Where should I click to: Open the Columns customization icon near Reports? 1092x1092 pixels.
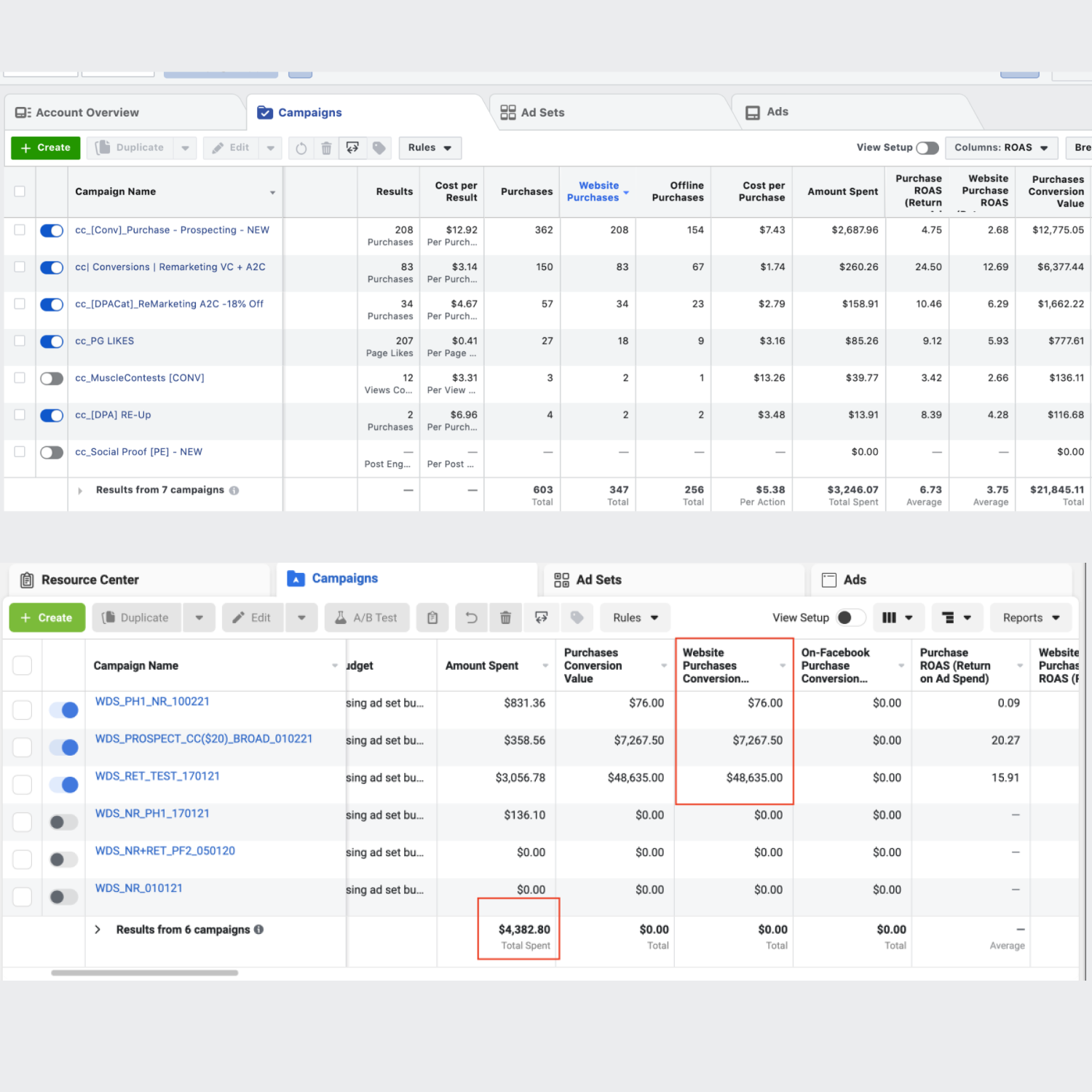point(898,617)
